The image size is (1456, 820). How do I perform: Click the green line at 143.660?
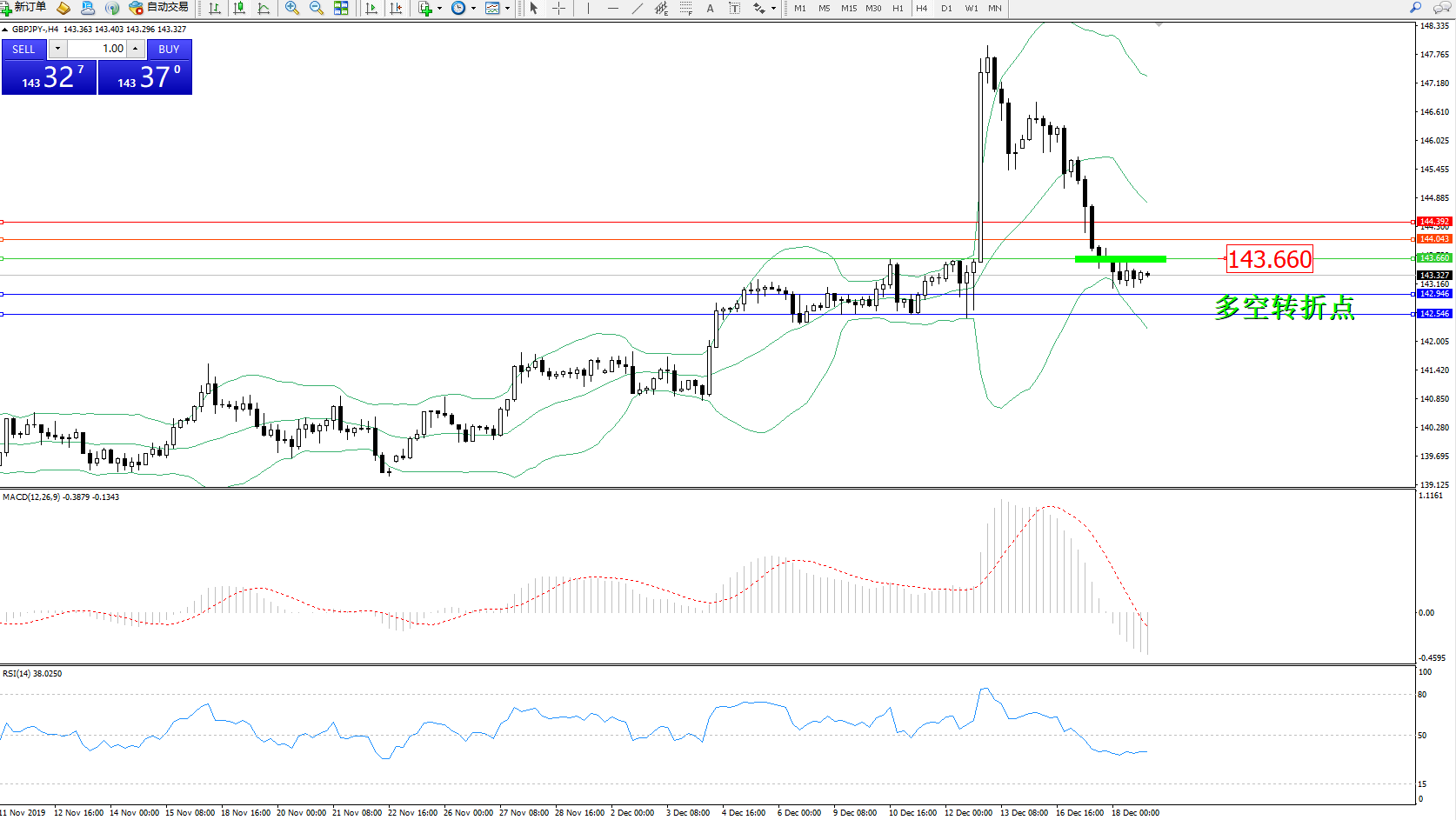click(1120, 258)
